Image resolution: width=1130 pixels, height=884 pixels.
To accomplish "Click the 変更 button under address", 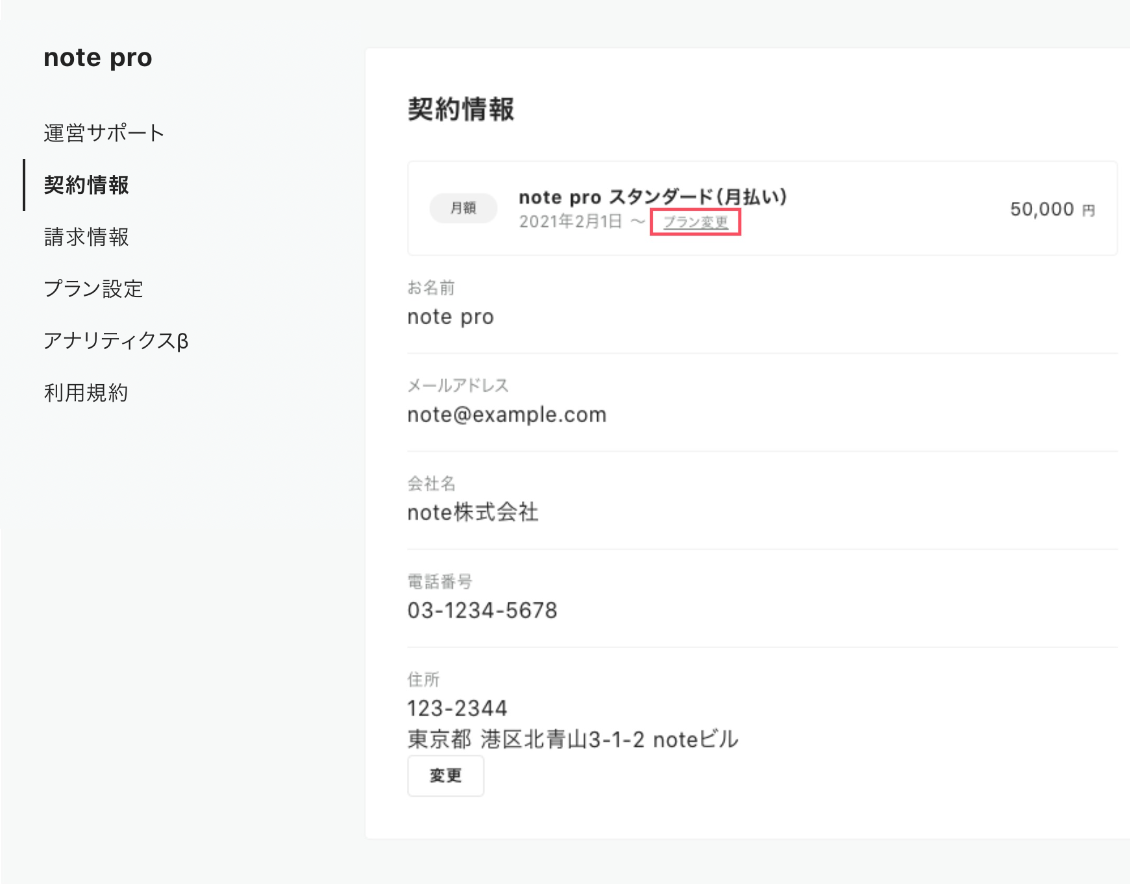I will click(x=445, y=775).
